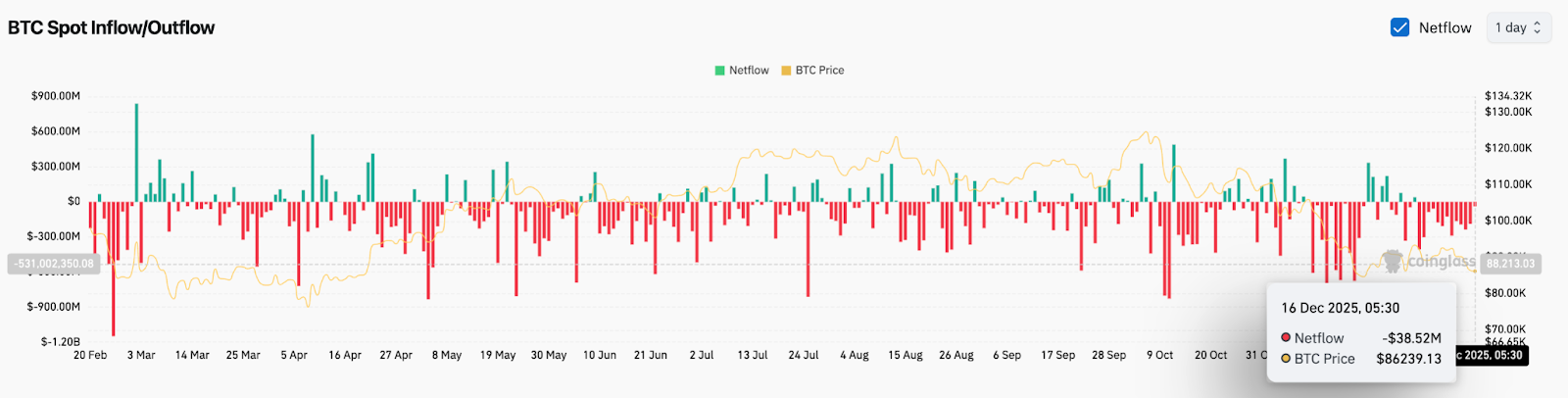Select the tallest green bar near 3 Mar
Screen dimensions: 1568x398
[136, 152]
